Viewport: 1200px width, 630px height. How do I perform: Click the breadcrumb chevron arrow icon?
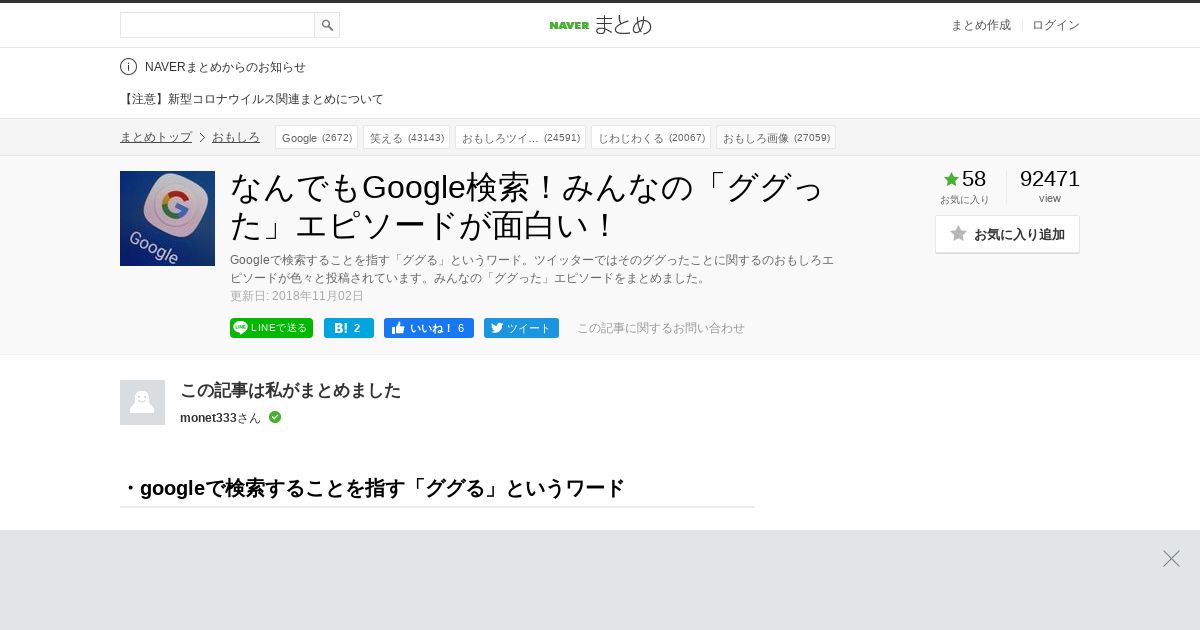(x=202, y=137)
